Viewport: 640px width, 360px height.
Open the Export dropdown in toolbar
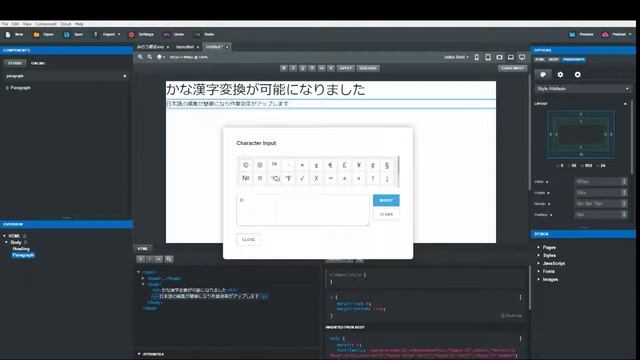point(107,35)
